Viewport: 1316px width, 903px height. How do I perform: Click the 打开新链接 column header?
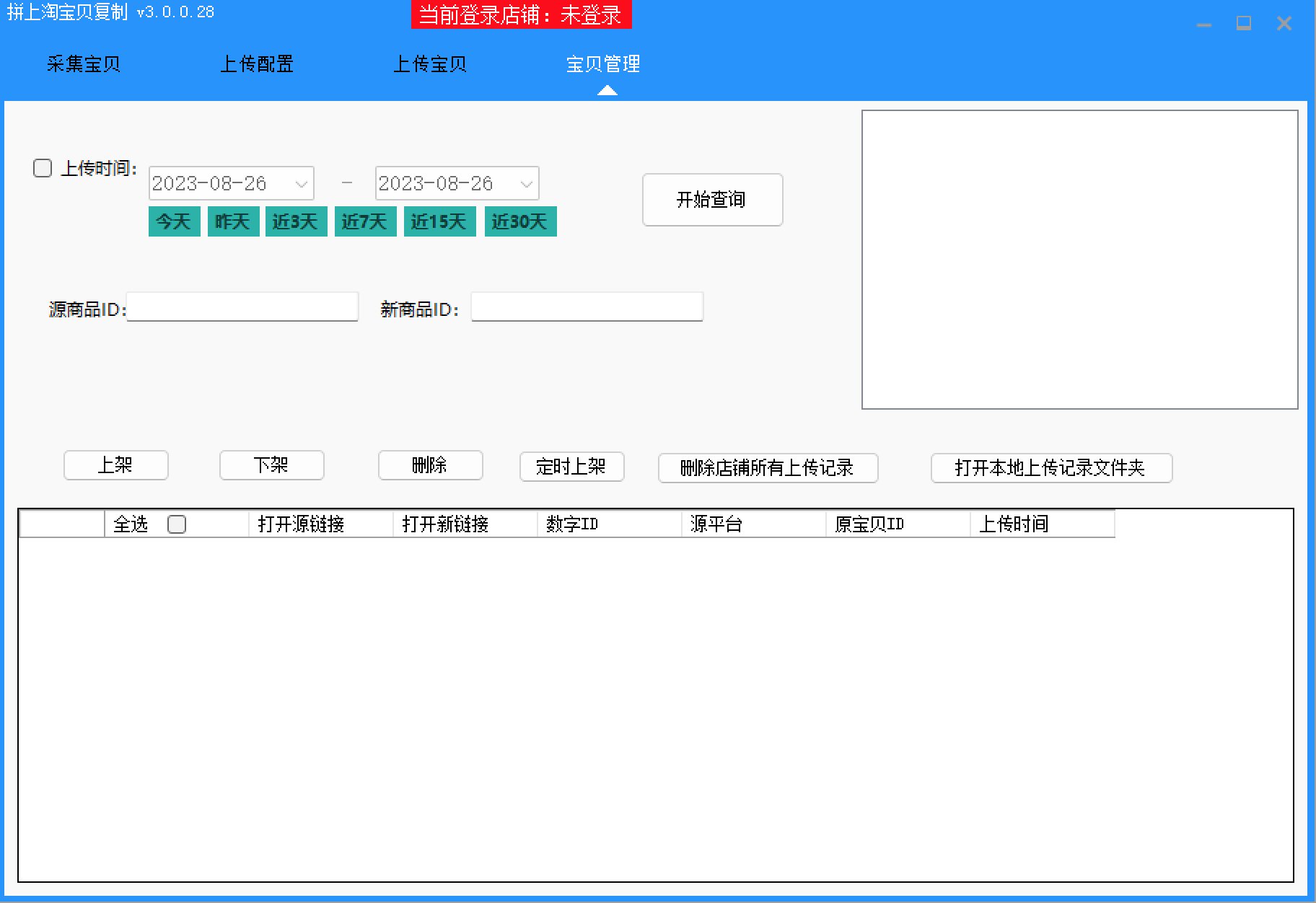465,524
